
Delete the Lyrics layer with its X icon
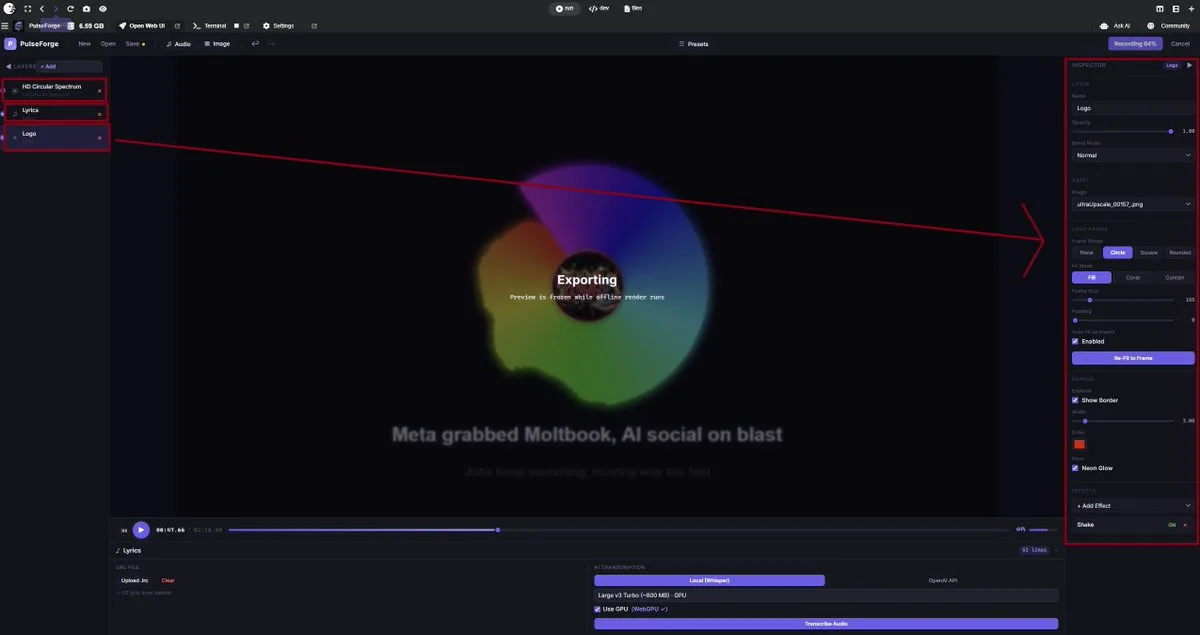(99, 114)
